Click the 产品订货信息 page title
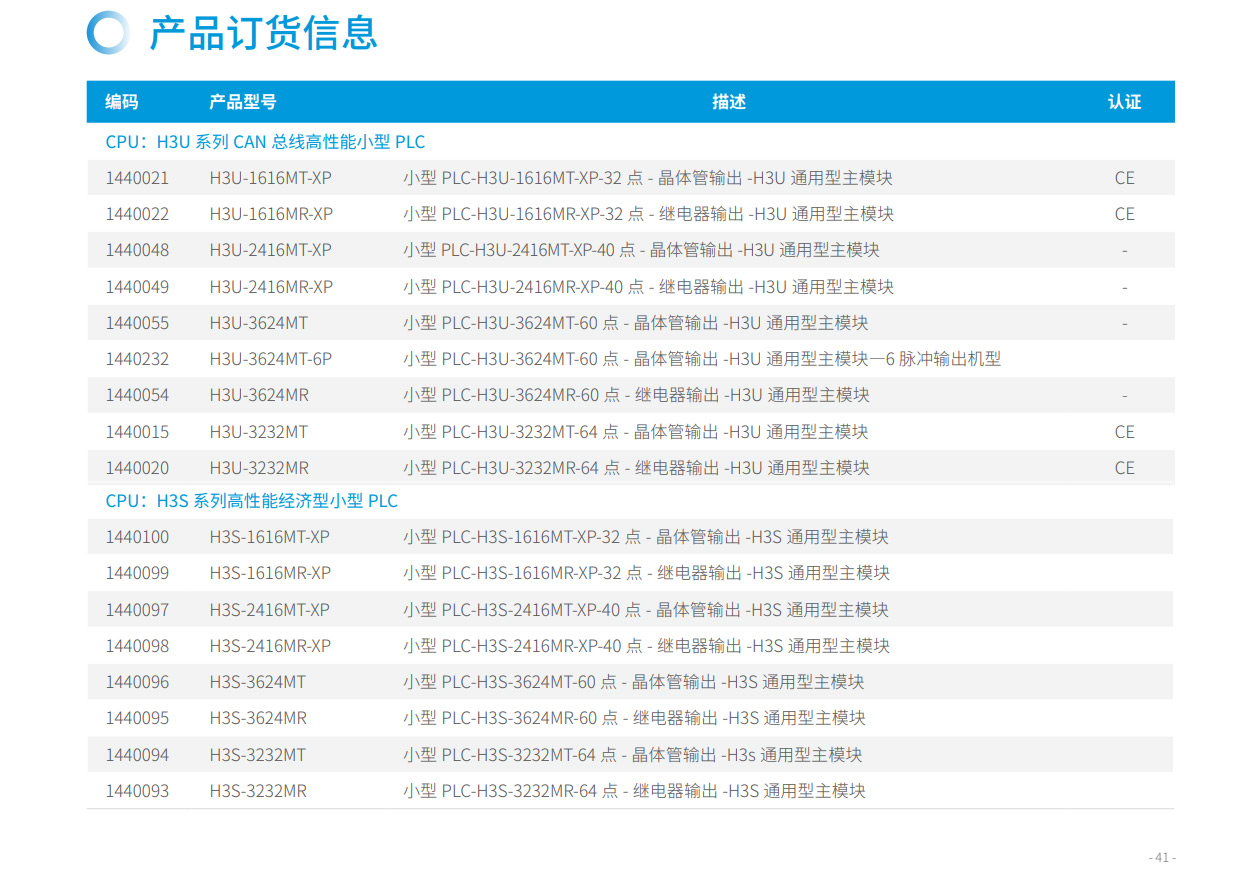The image size is (1260, 880). (x=263, y=32)
